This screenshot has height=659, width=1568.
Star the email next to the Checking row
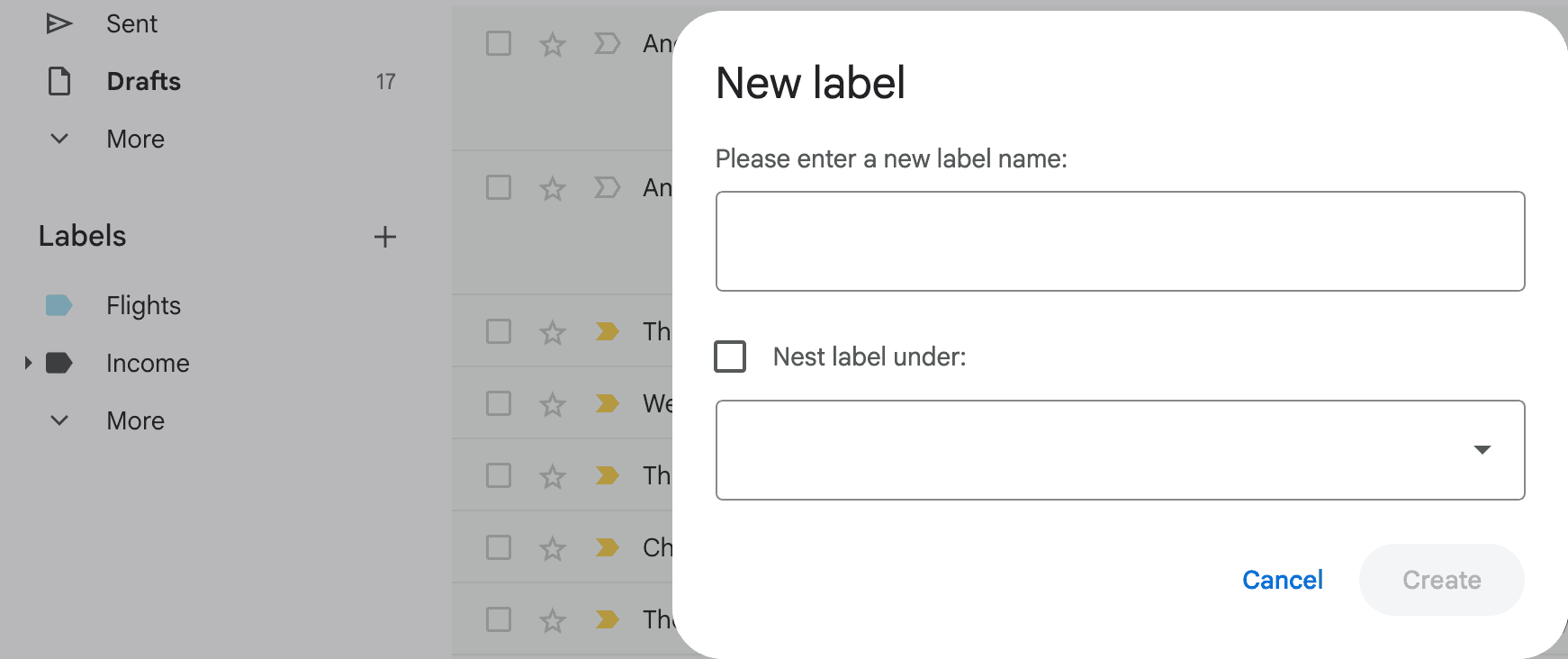(x=553, y=547)
